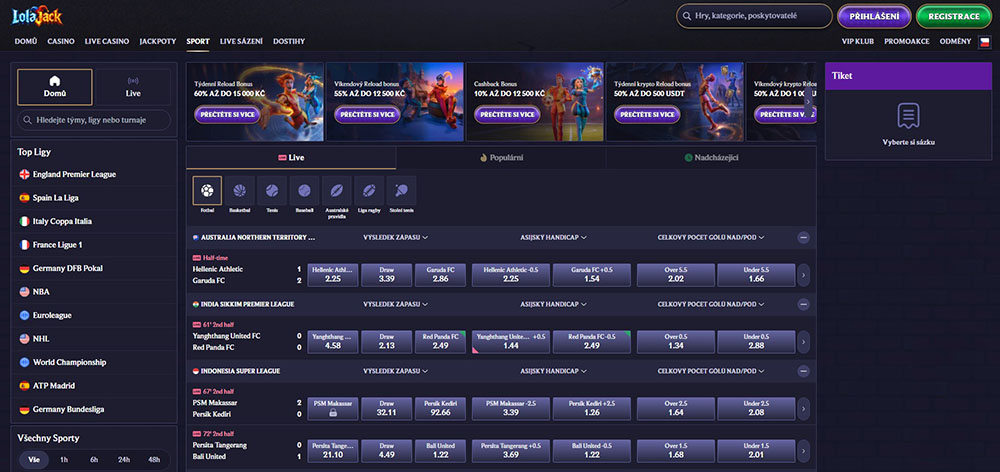Click the Euroleague globe icon
The height and width of the screenshot is (472, 1000).
(x=24, y=315)
